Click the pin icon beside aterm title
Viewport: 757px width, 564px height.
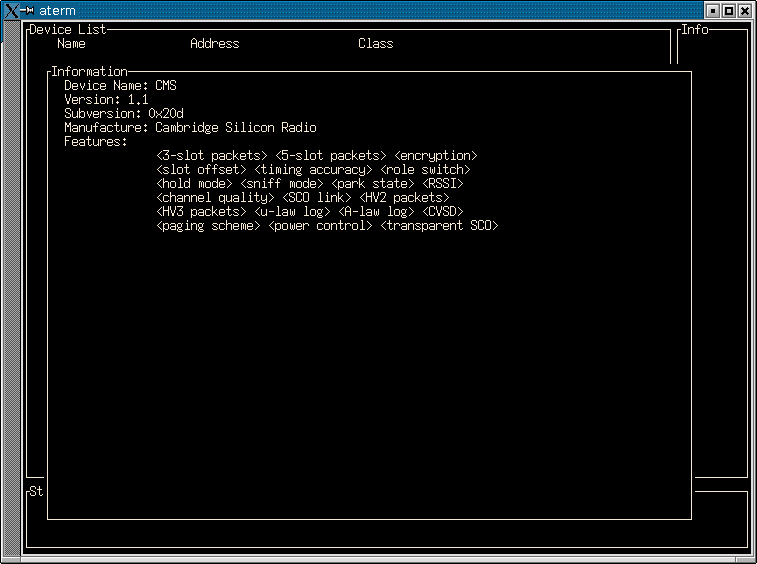[27, 11]
